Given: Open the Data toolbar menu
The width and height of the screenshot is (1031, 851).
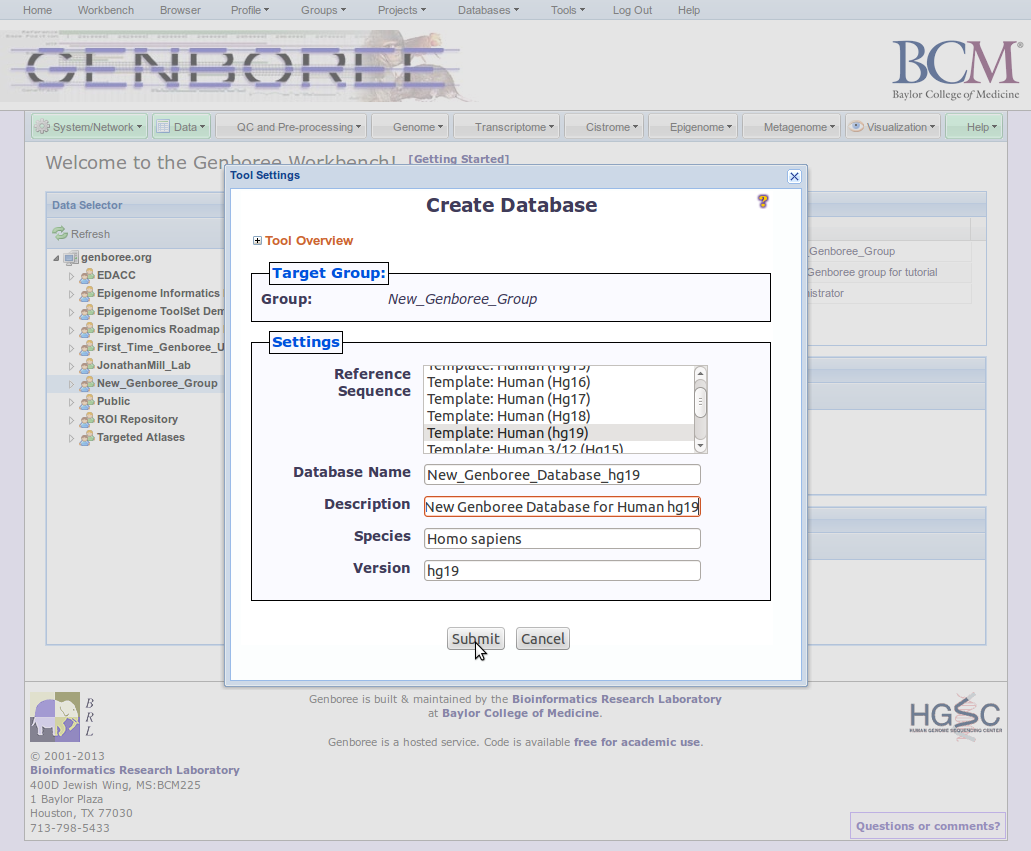Looking at the screenshot, I should point(181,127).
